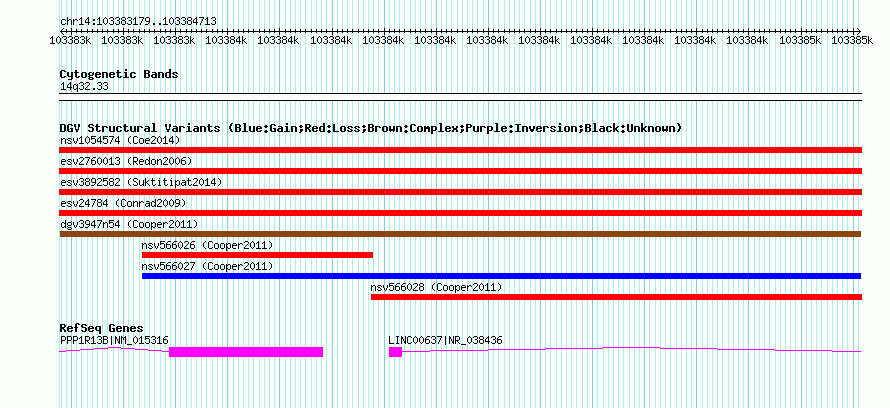Select the small magenta LINC00637 exon block
890x408 pixels.
395,352
